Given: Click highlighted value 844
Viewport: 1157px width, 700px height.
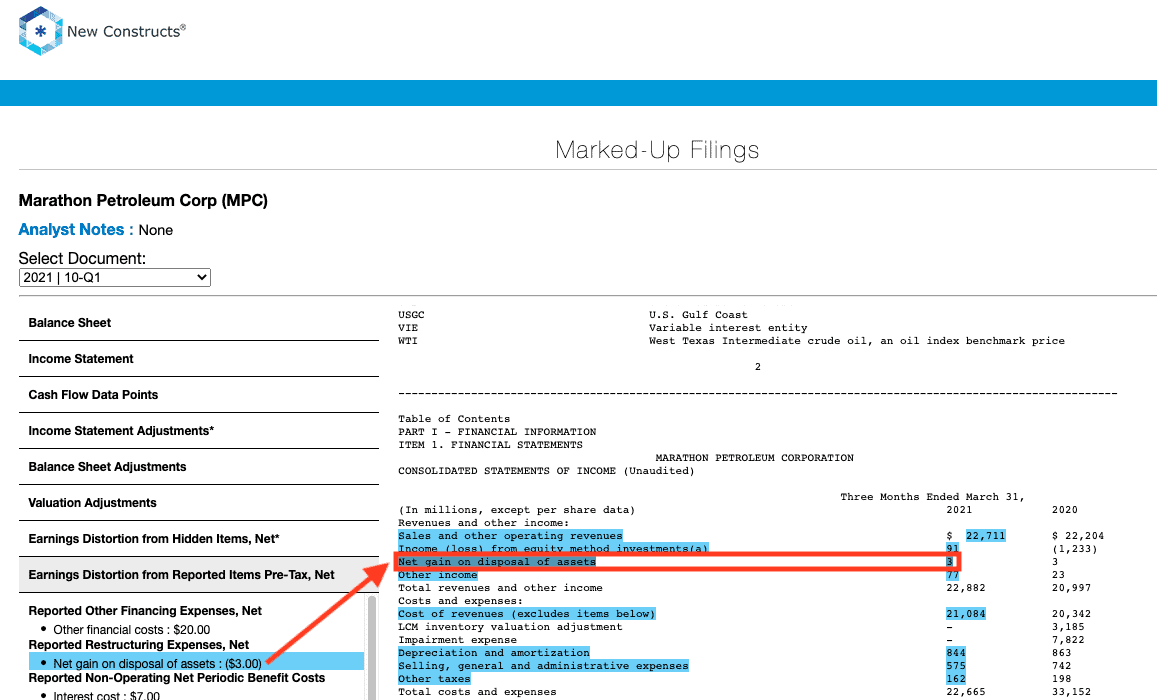Looking at the screenshot, I should [x=956, y=653].
